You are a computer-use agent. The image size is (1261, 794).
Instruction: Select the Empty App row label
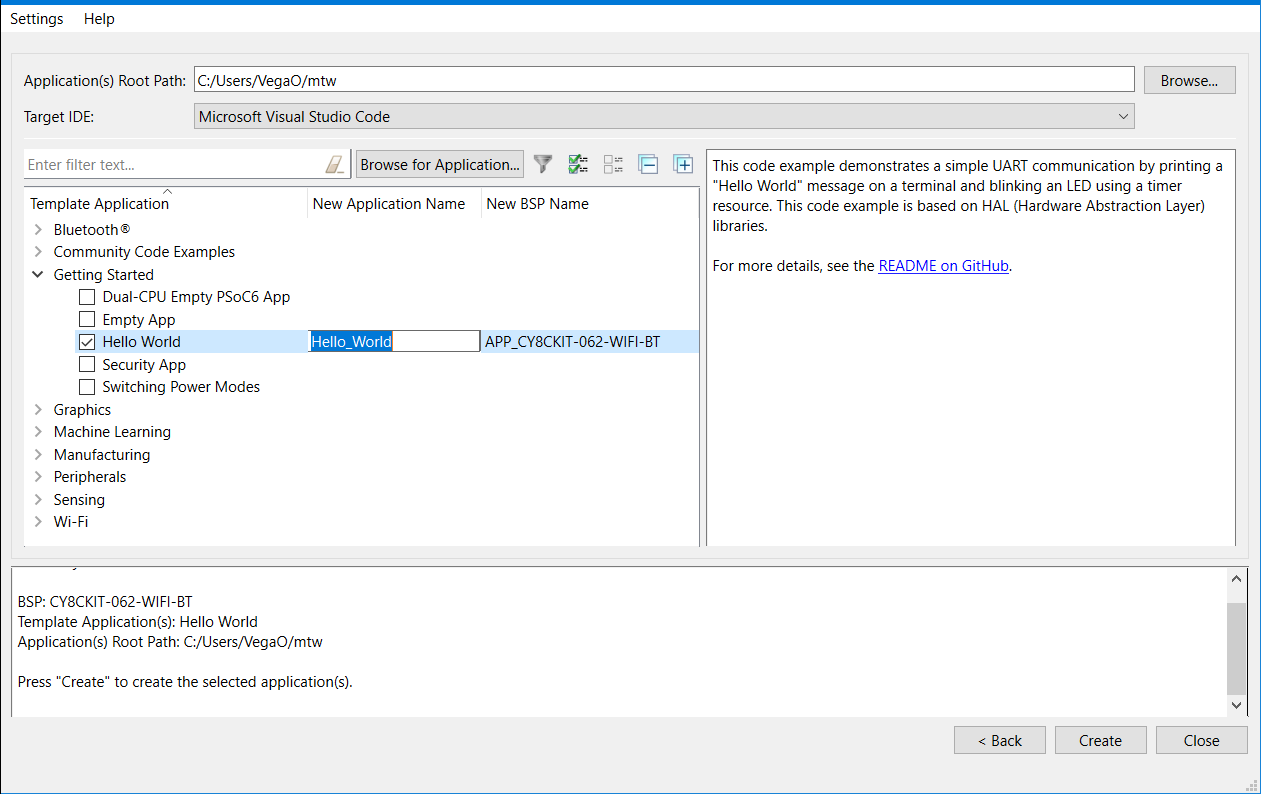point(139,320)
